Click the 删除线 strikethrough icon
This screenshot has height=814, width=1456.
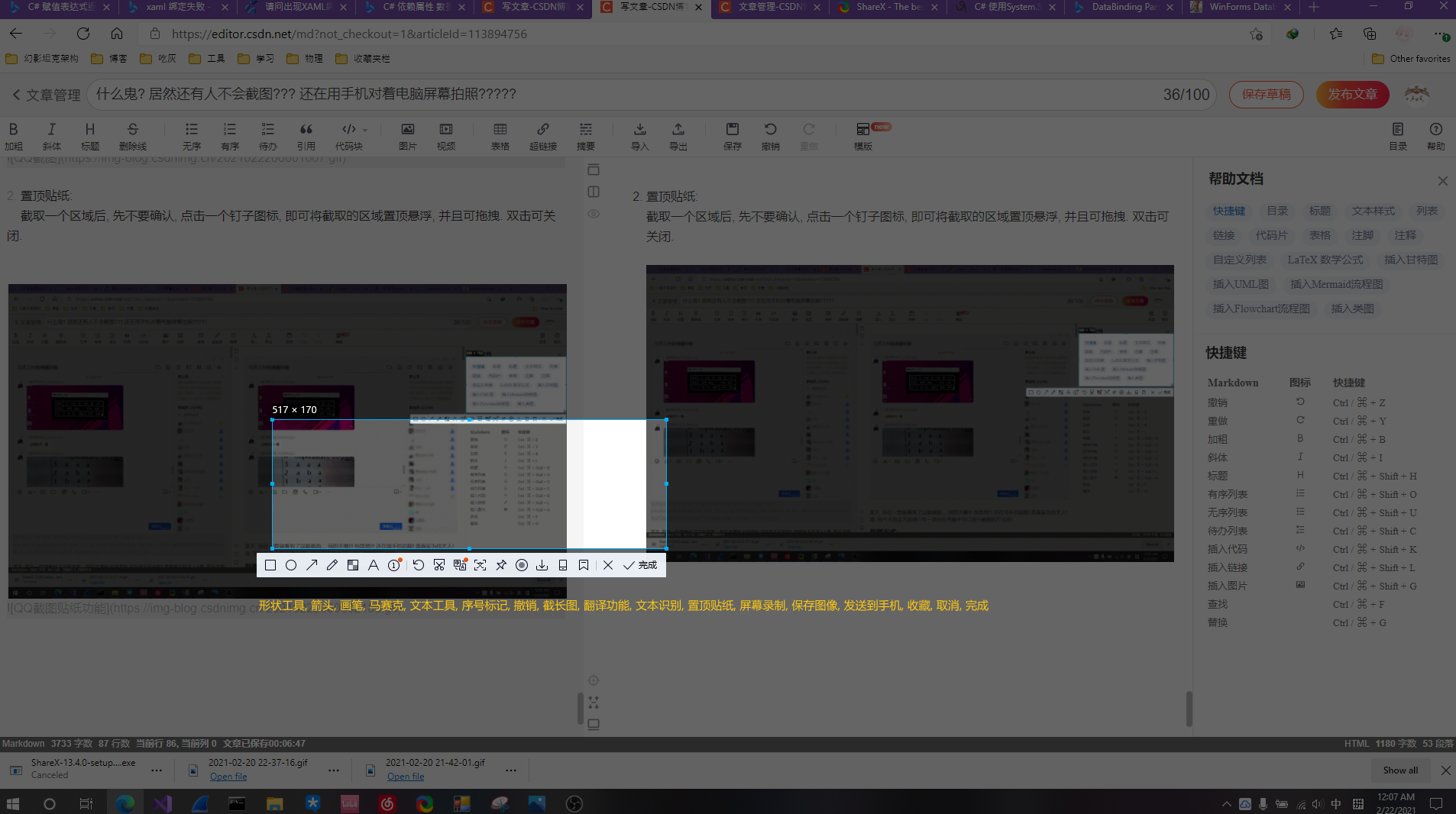pos(133,136)
